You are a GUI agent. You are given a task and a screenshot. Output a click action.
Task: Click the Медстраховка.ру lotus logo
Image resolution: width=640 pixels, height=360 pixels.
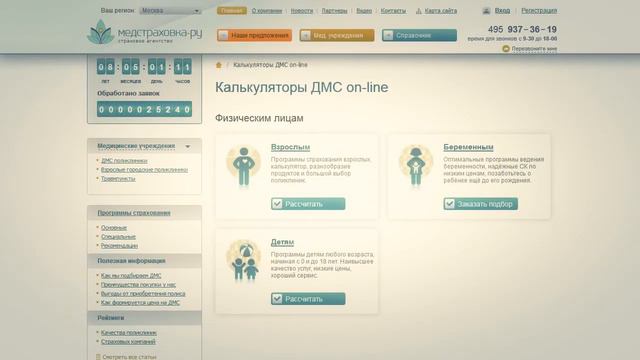(x=100, y=32)
